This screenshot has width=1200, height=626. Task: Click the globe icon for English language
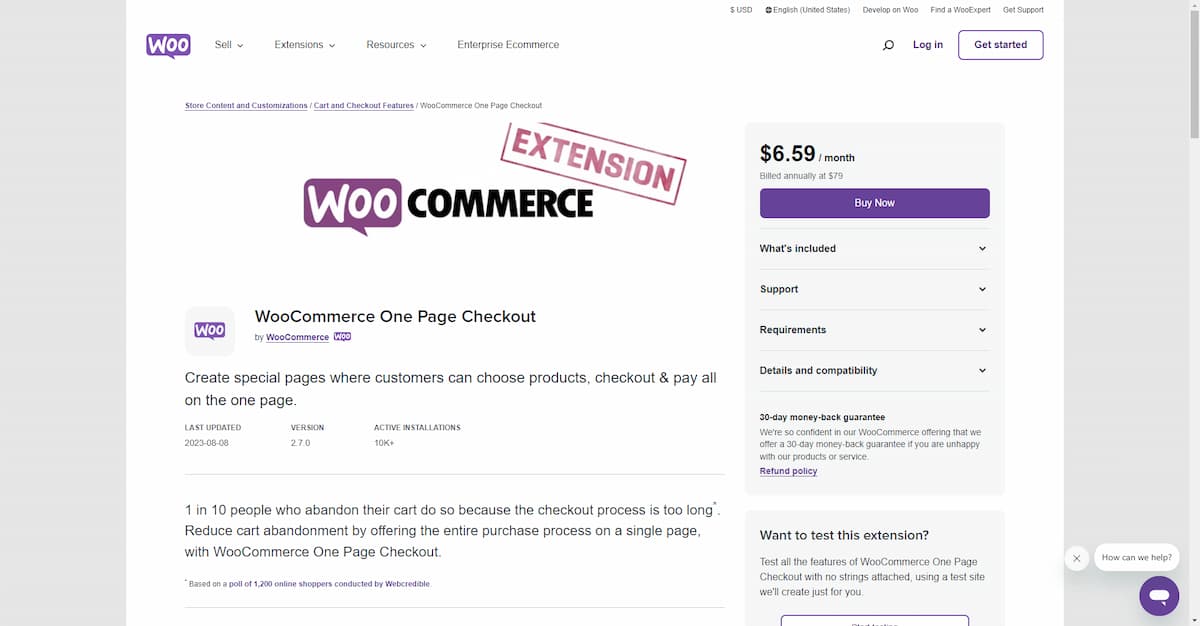(x=769, y=10)
